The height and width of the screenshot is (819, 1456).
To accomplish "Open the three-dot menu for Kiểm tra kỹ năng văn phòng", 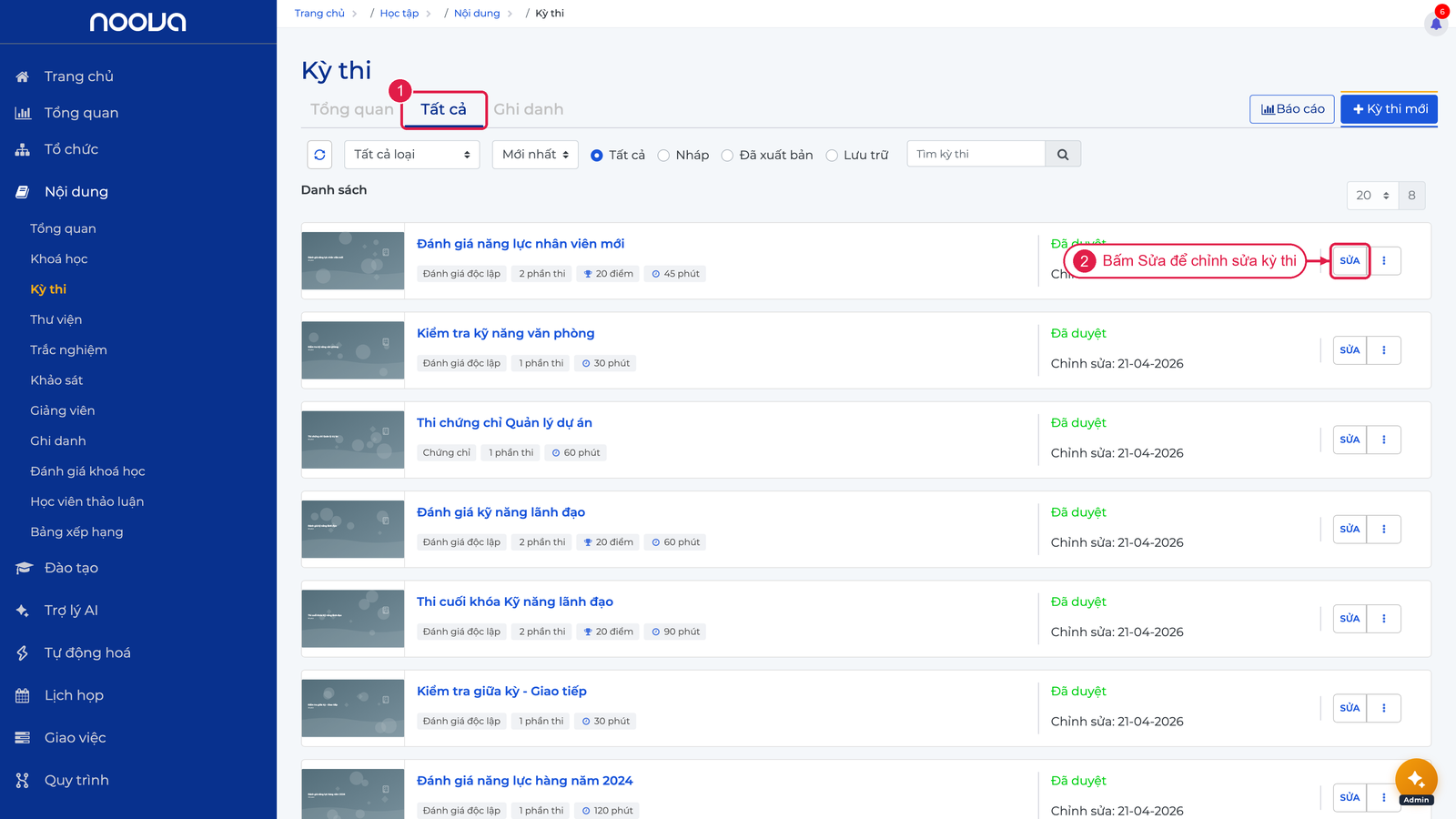I will click(1384, 350).
